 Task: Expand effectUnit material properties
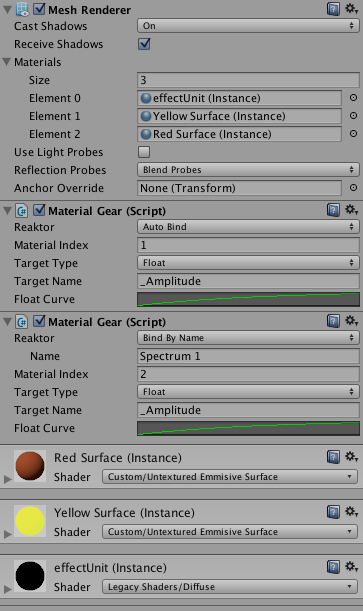tap(7, 589)
